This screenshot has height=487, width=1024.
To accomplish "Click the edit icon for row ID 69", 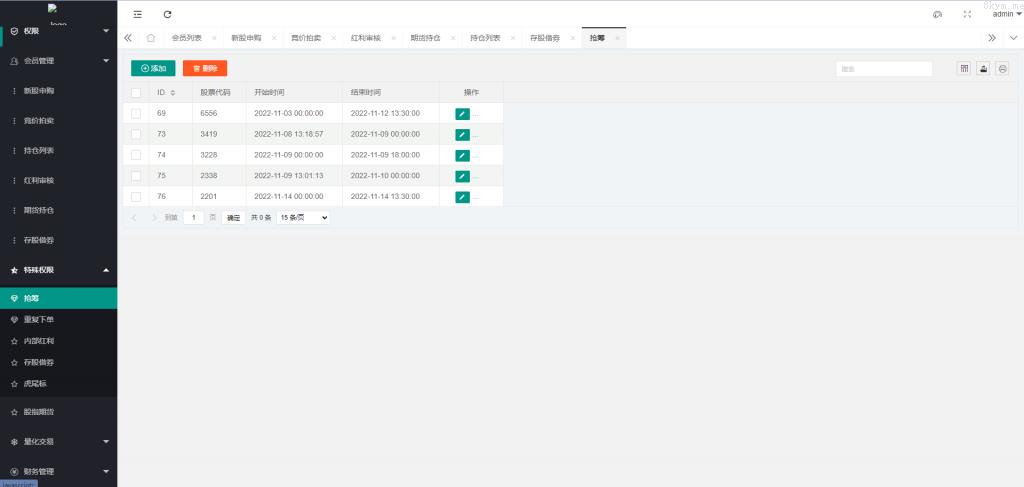I will 462,114.
